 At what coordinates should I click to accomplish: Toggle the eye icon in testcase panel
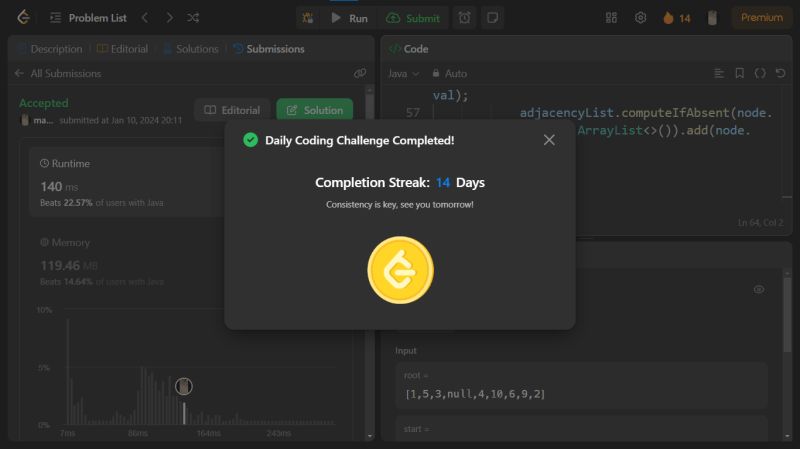point(759,289)
